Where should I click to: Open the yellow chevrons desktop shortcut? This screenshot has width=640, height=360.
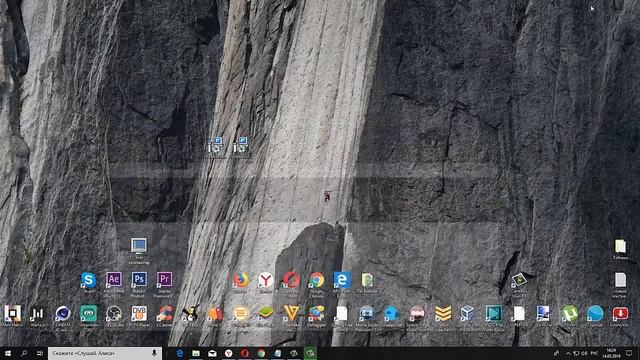pyautogui.click(x=443, y=313)
